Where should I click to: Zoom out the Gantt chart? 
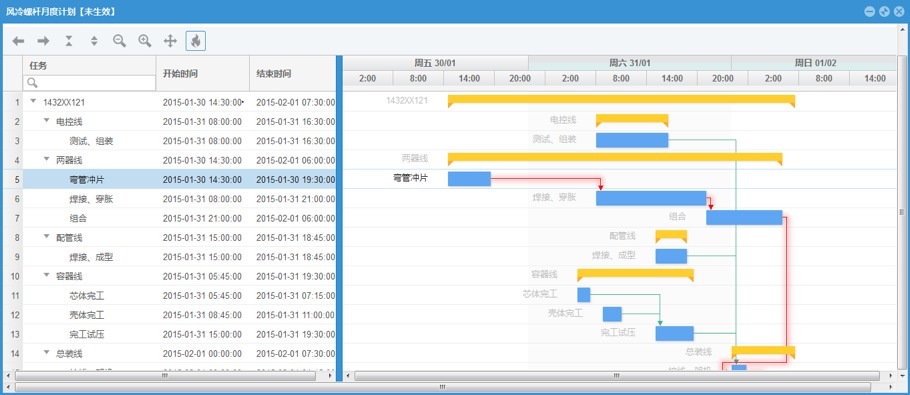120,41
